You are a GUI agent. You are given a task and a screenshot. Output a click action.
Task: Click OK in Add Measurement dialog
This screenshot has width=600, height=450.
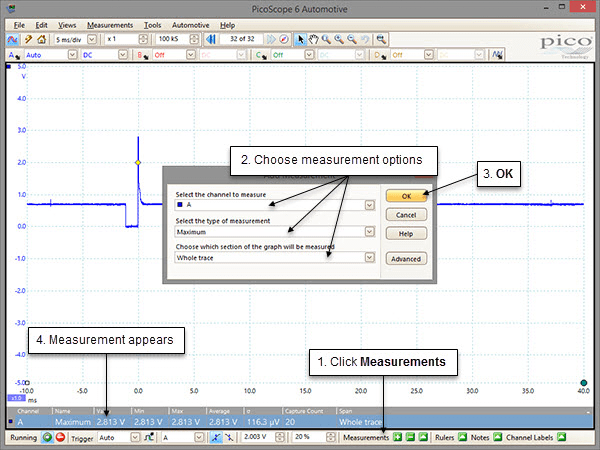[406, 196]
